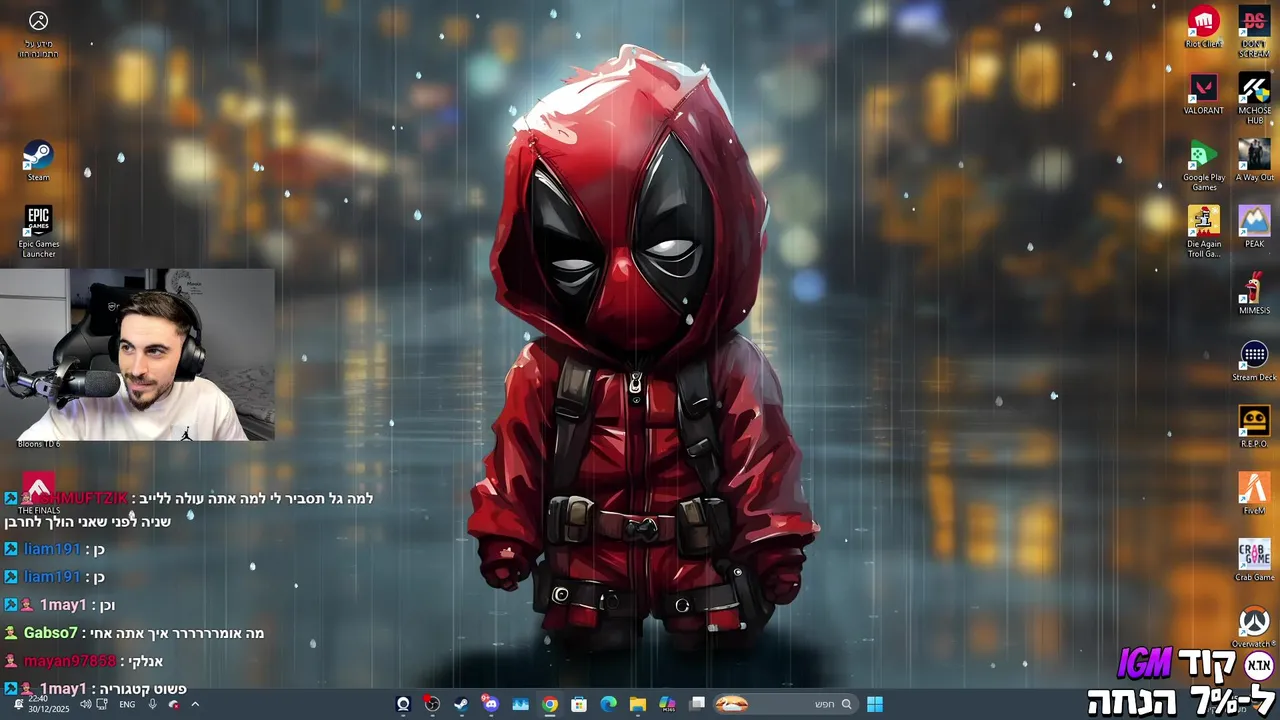This screenshot has width=1280, height=720.
Task: Open the PEAK game shortcut
Action: click(1254, 227)
